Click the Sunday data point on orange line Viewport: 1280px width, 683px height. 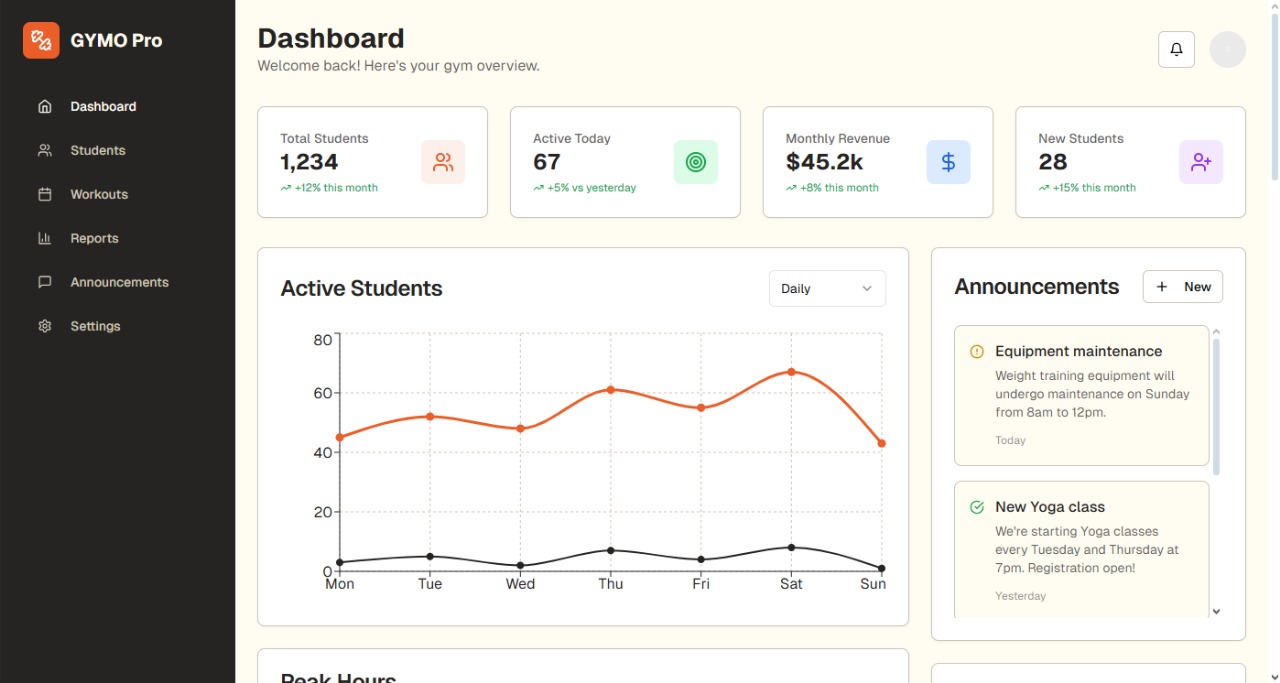pyautogui.click(x=881, y=443)
